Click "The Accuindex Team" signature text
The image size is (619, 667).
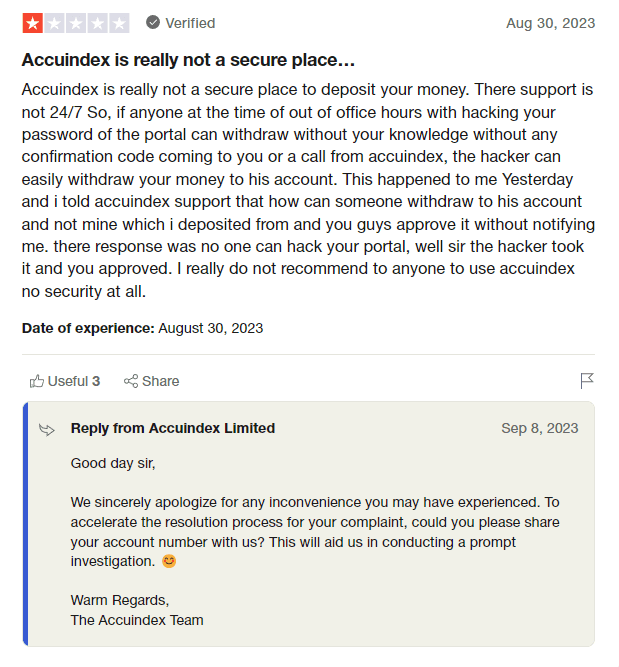[x=137, y=620]
